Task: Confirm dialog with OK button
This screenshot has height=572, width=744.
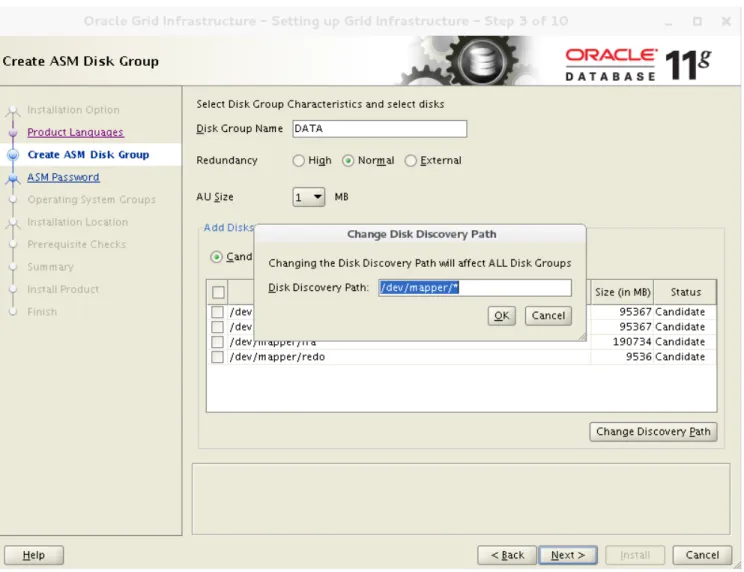Action: point(502,316)
